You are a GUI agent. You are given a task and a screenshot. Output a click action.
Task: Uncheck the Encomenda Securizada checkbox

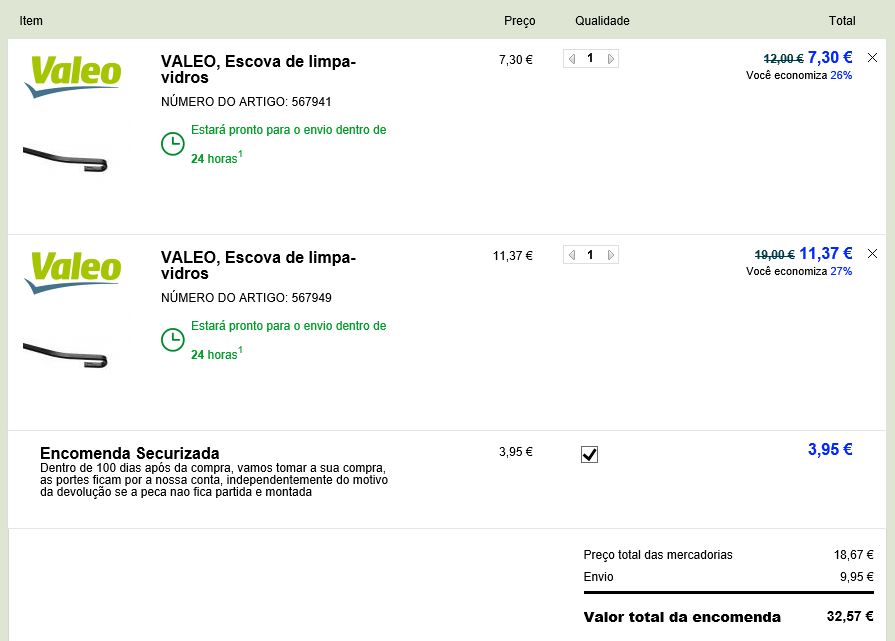point(589,455)
